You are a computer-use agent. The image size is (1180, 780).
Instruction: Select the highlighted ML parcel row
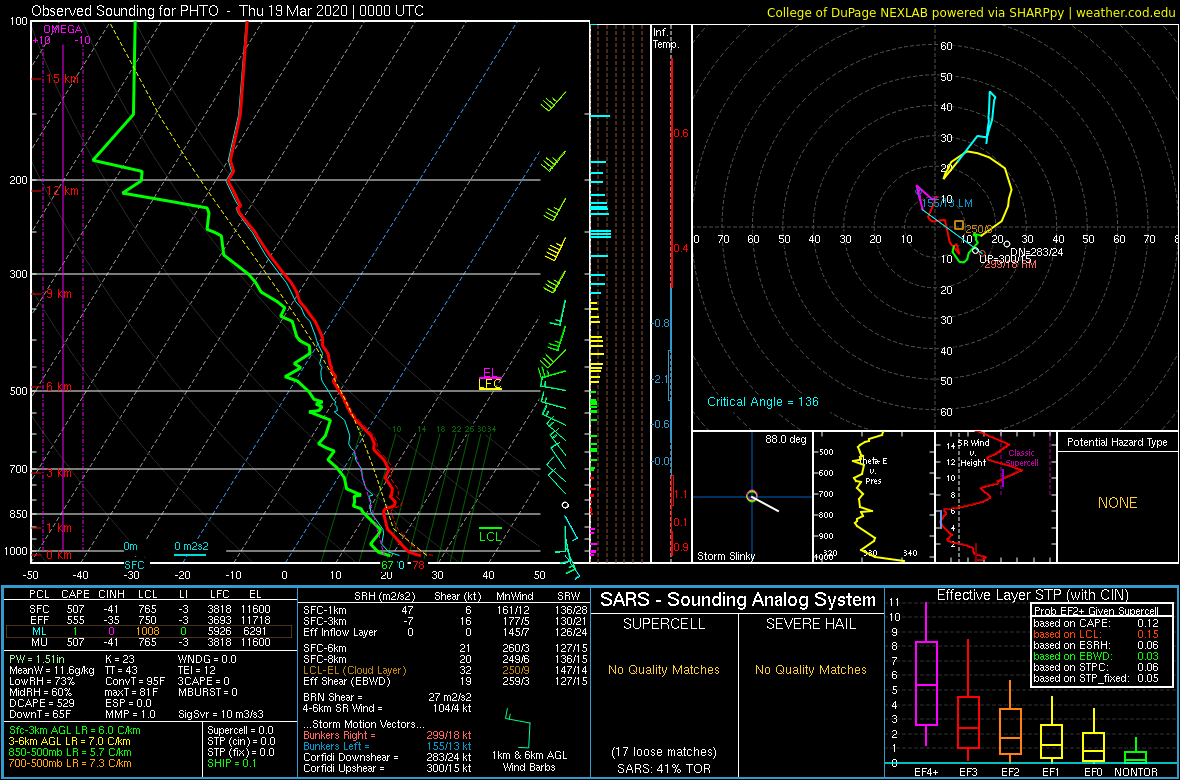(x=148, y=630)
